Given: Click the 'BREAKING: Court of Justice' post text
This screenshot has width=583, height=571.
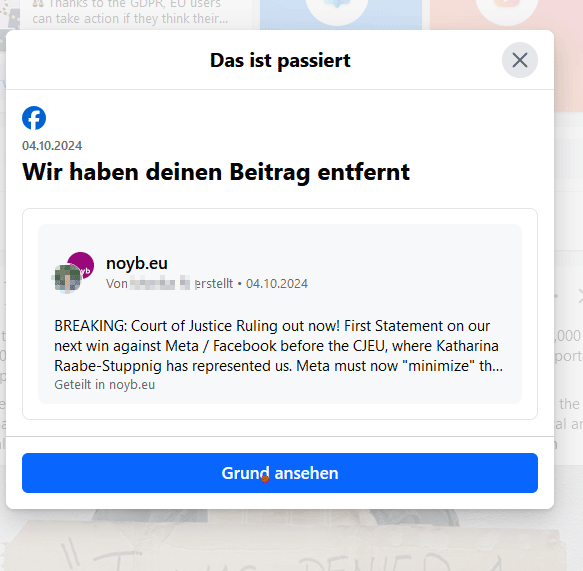Looking at the screenshot, I should 278,345.
